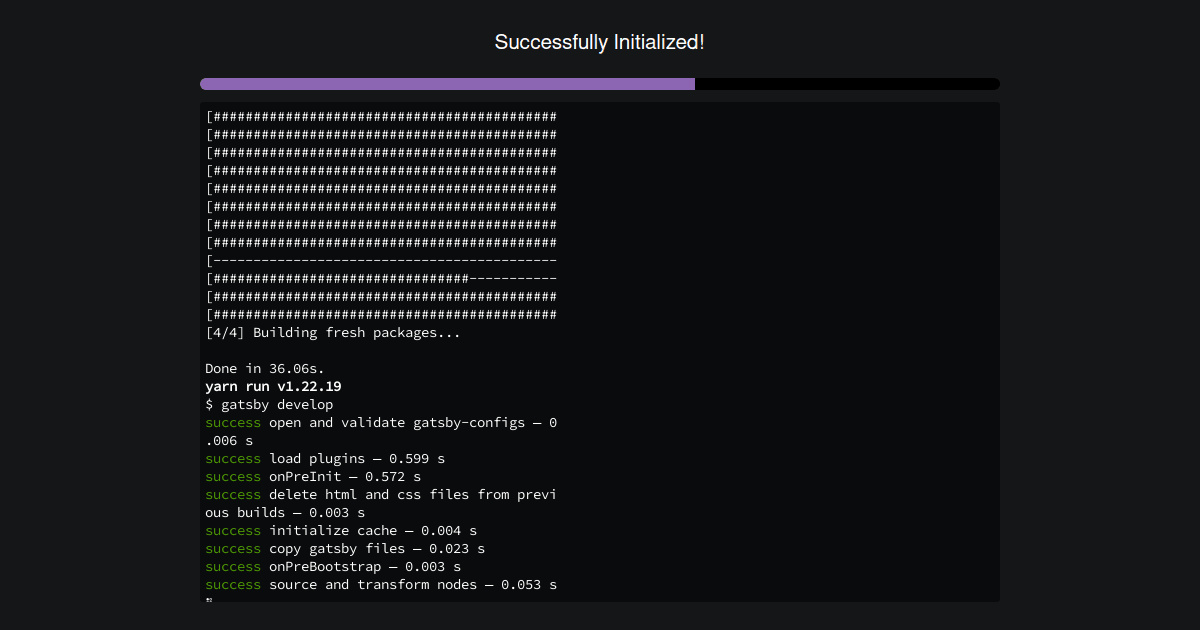Screen dimensions: 1200x630
Task: Click the "success onPreInit — 0.572 s" line
Action: (x=313, y=476)
